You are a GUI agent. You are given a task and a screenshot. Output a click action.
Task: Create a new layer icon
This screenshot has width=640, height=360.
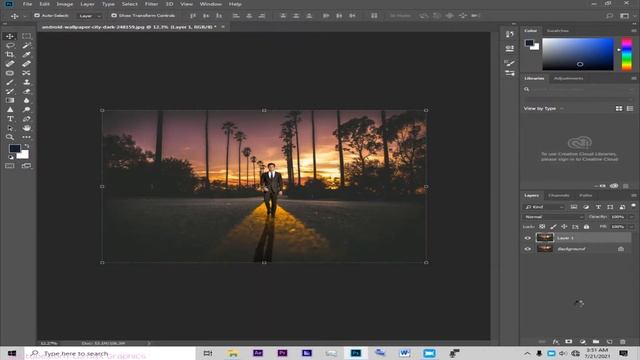click(x=609, y=342)
